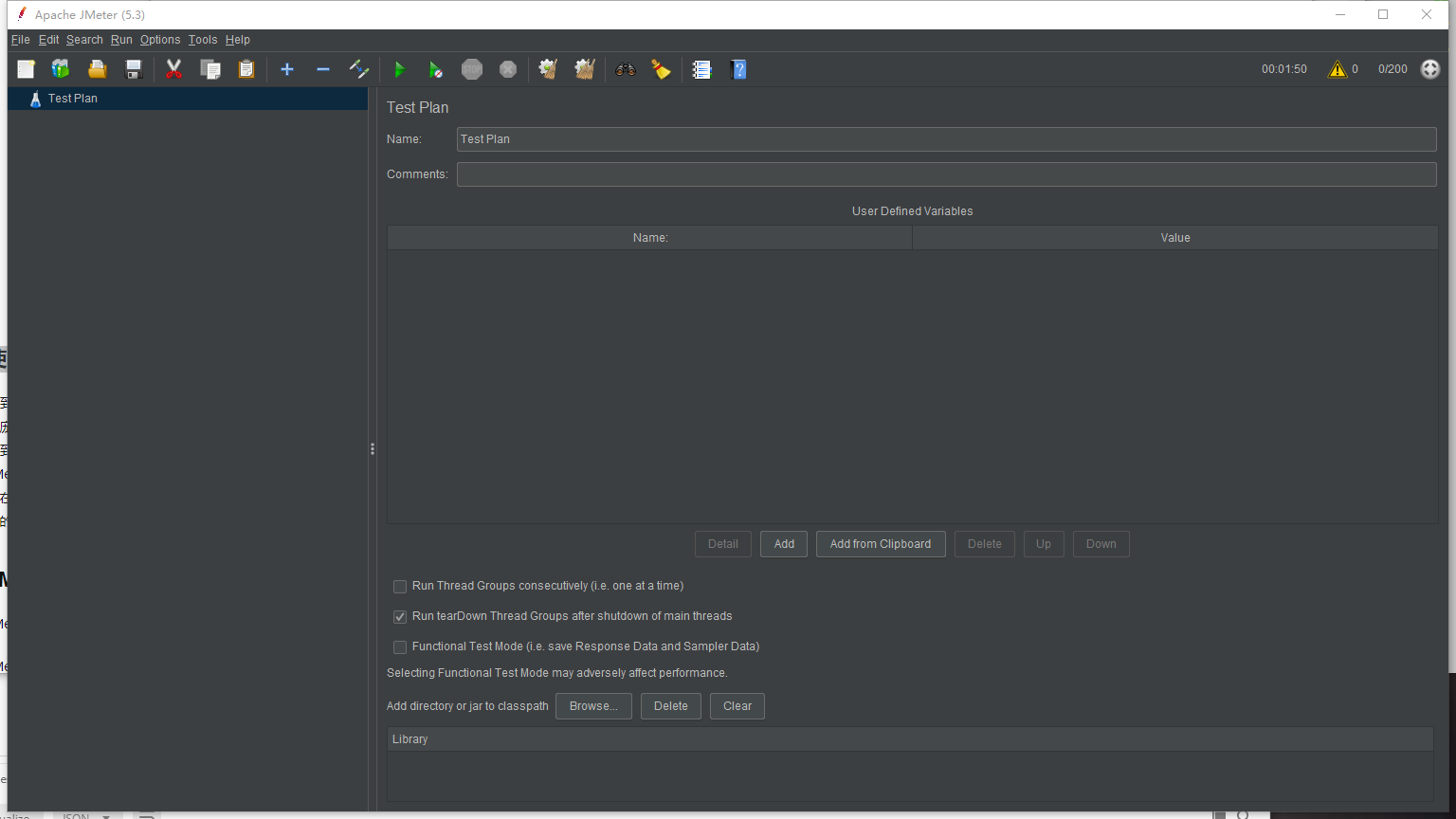1456x819 pixels.
Task: Stop the test using the stop-sign icon
Action: tap(472, 69)
